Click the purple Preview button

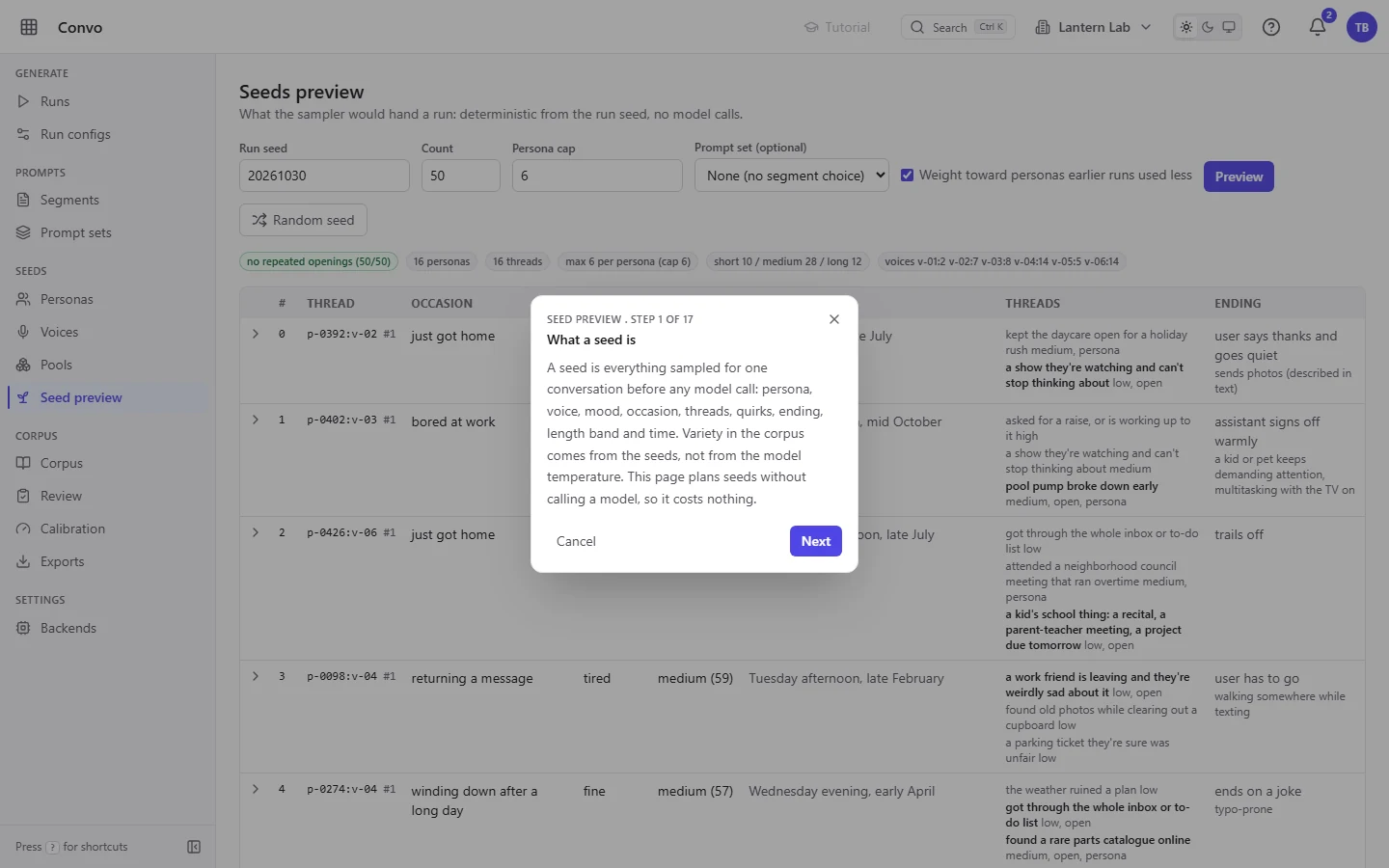click(1239, 176)
